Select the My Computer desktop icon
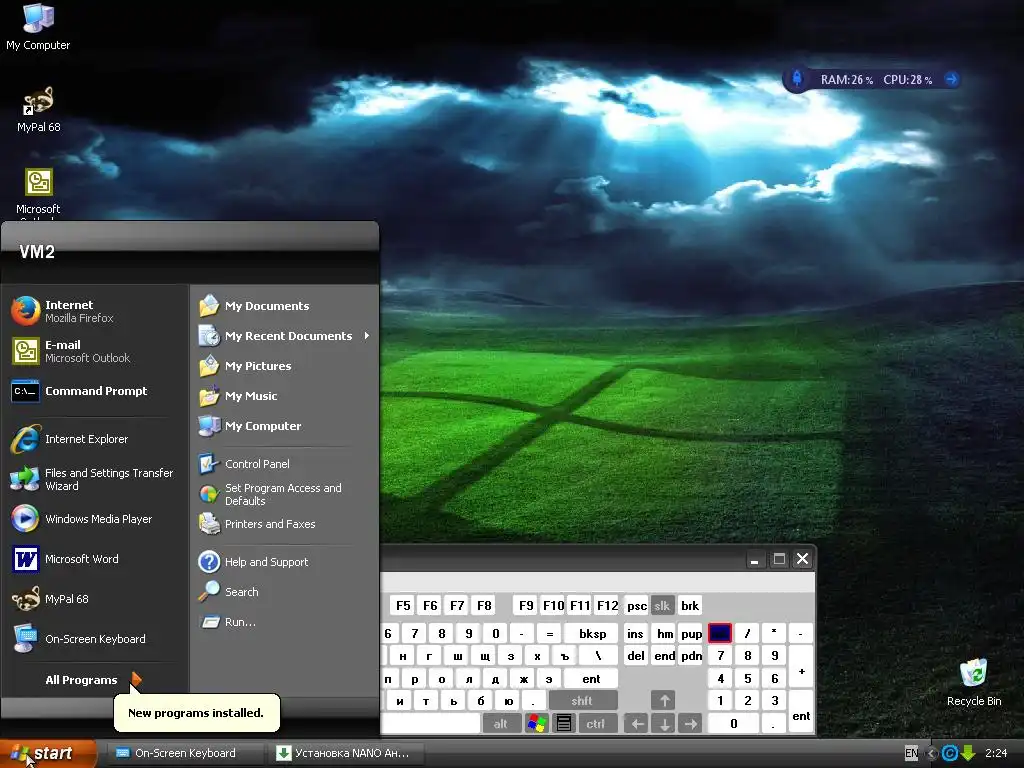The image size is (1024, 768). coord(38,27)
